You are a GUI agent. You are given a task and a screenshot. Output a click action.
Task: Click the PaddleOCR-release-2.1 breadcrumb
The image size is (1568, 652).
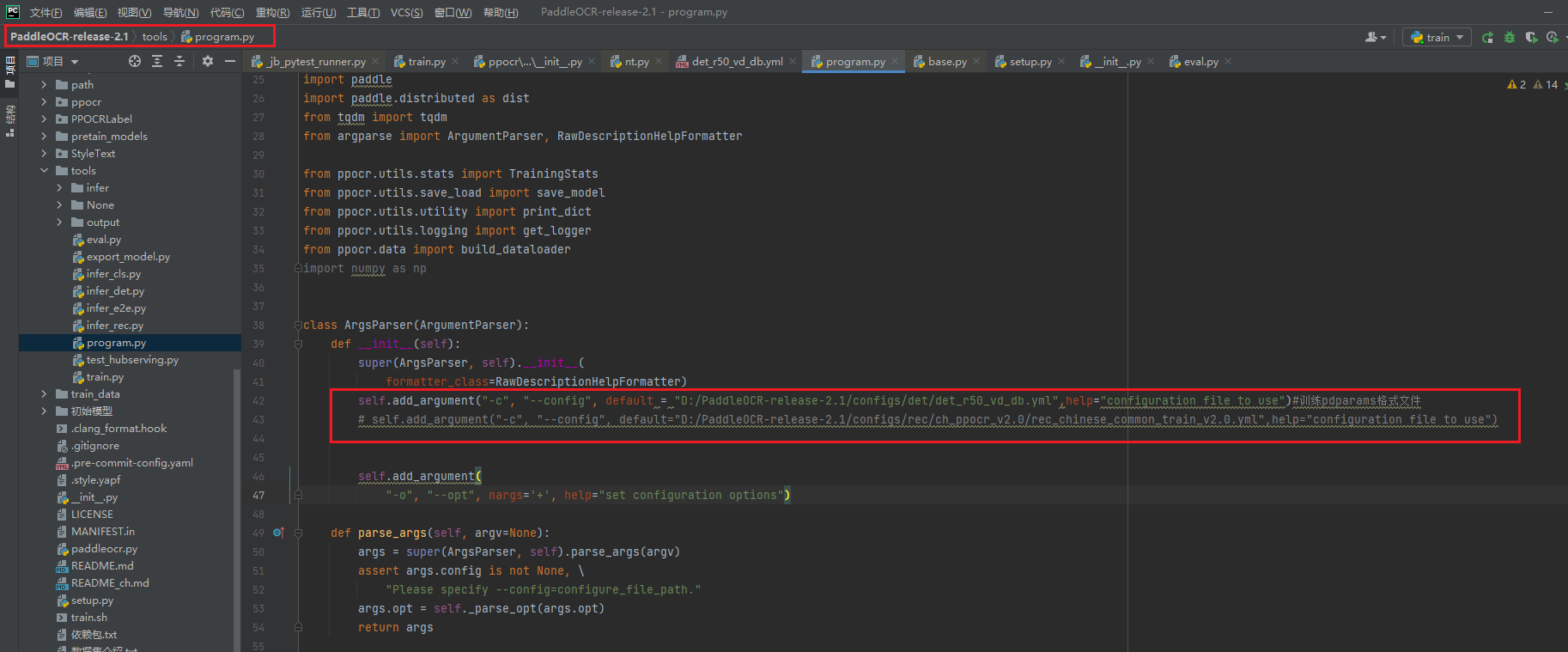pos(70,37)
